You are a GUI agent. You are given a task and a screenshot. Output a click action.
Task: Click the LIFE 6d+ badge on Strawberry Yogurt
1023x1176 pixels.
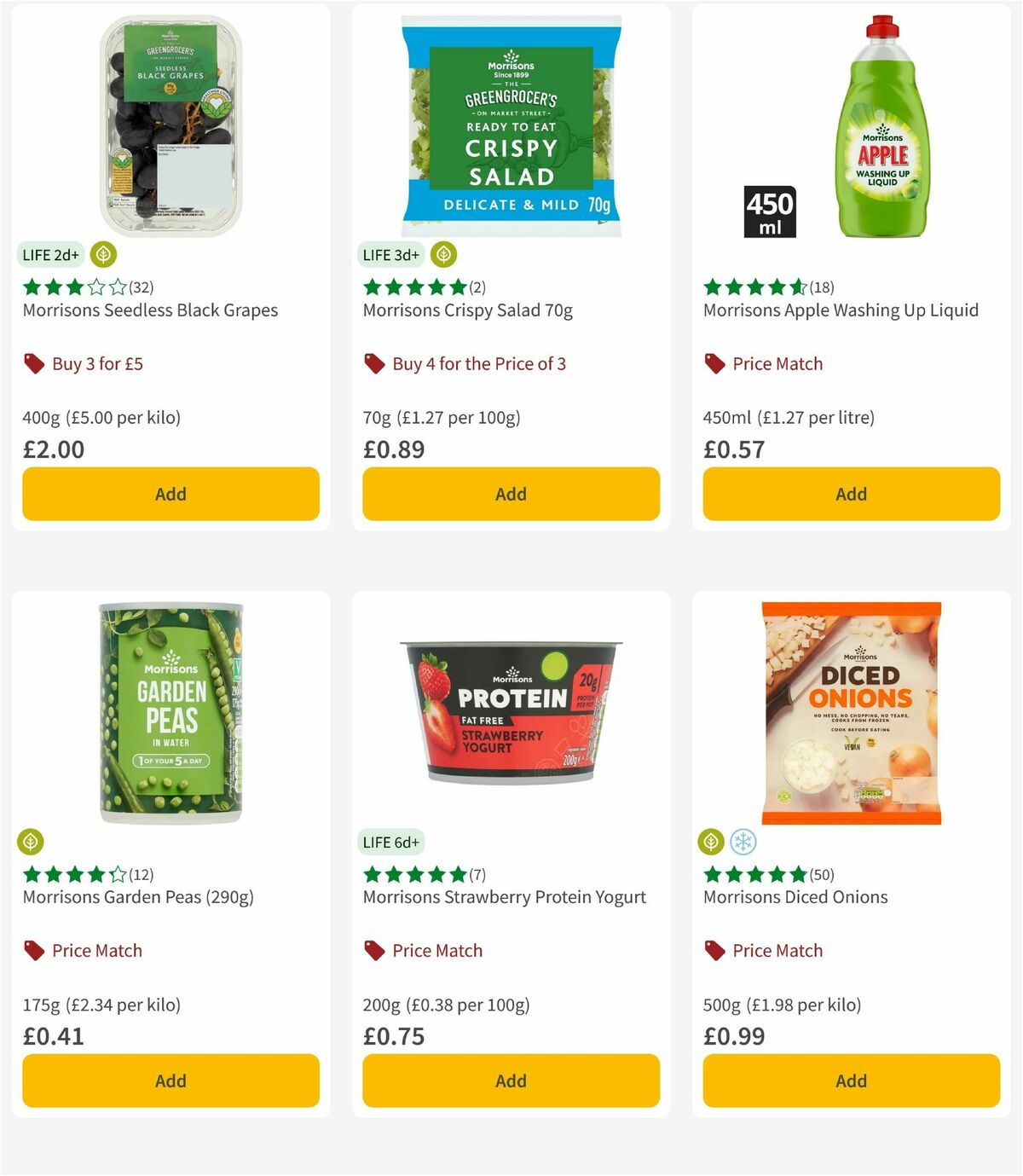pos(391,841)
